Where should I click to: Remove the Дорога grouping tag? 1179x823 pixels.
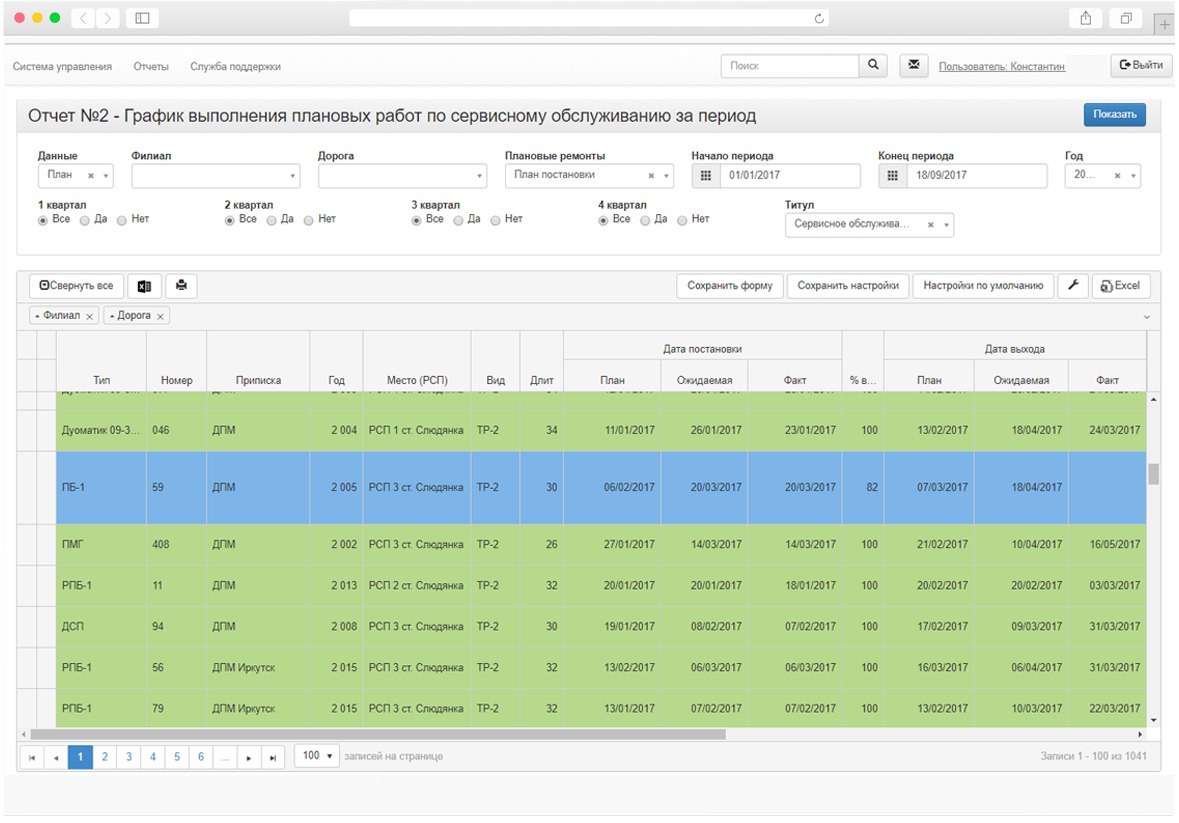[160, 316]
